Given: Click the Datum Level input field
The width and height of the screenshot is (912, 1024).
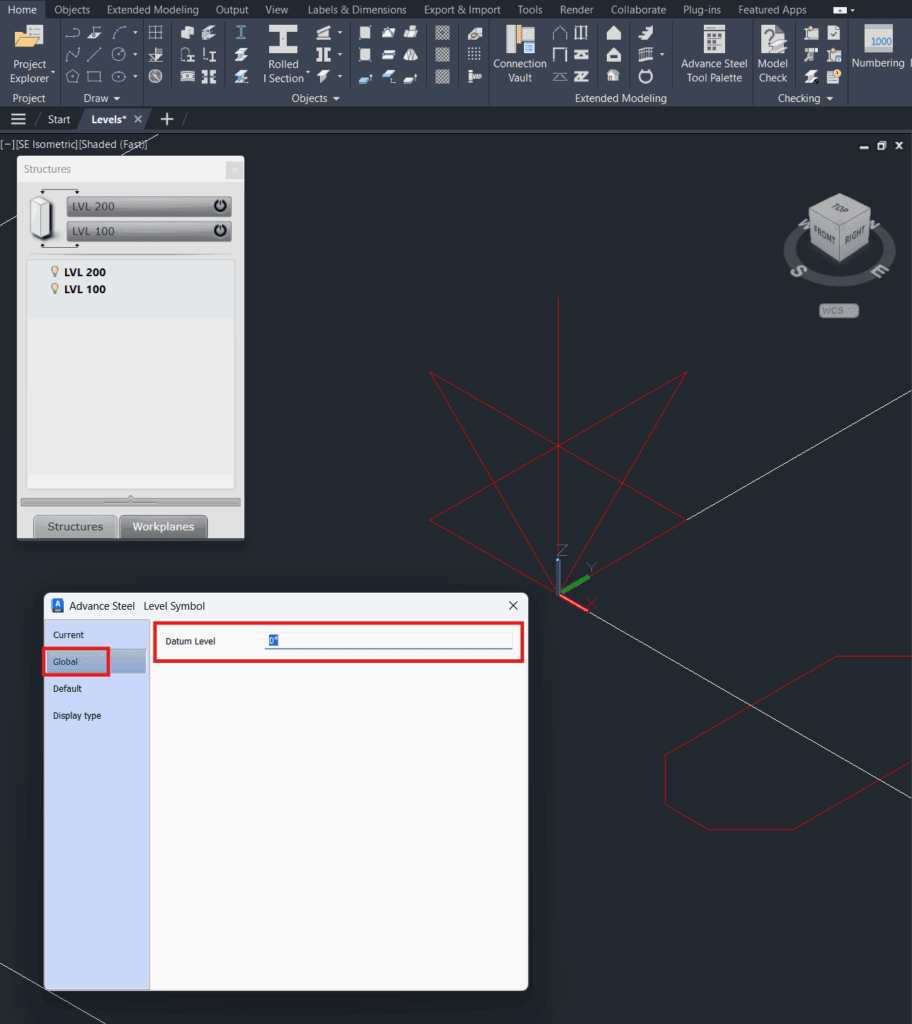Looking at the screenshot, I should coord(390,641).
